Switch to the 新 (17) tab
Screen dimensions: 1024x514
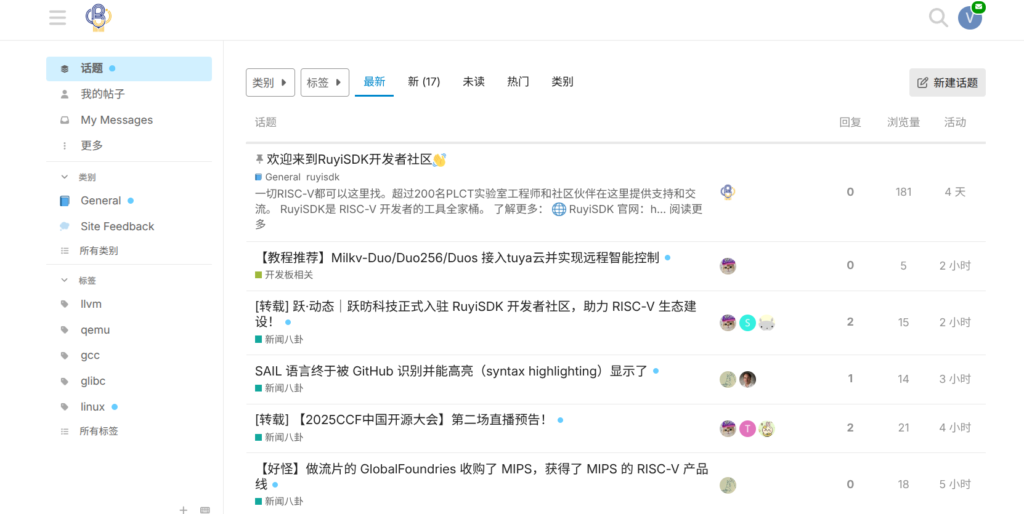coord(423,82)
